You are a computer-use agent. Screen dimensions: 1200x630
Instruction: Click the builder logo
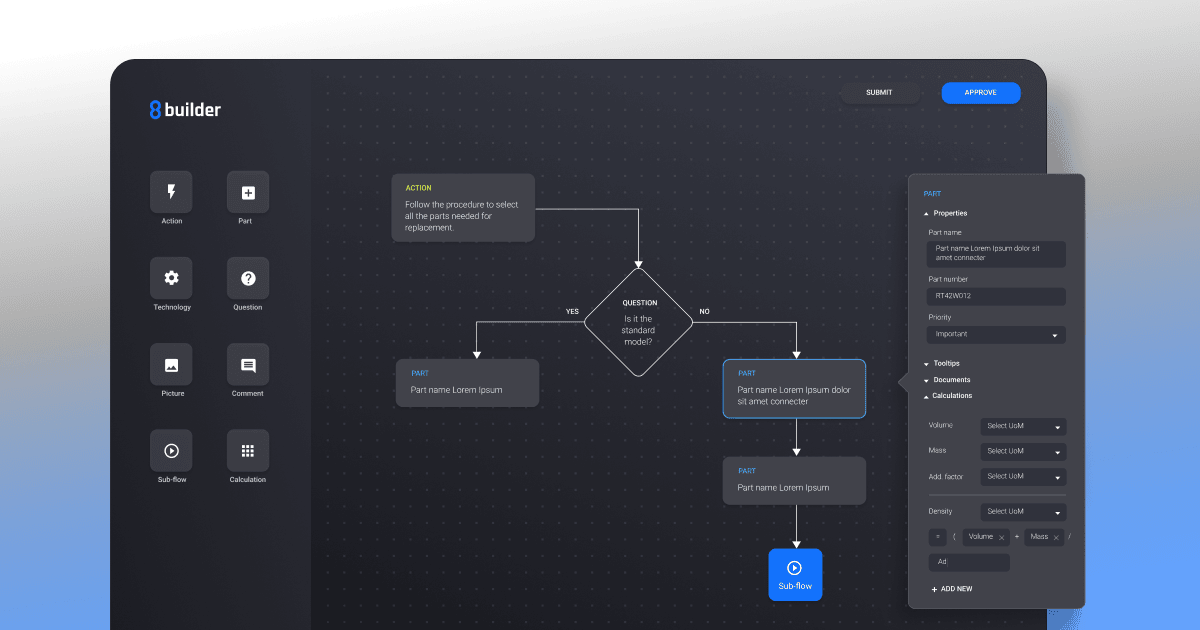coord(184,110)
